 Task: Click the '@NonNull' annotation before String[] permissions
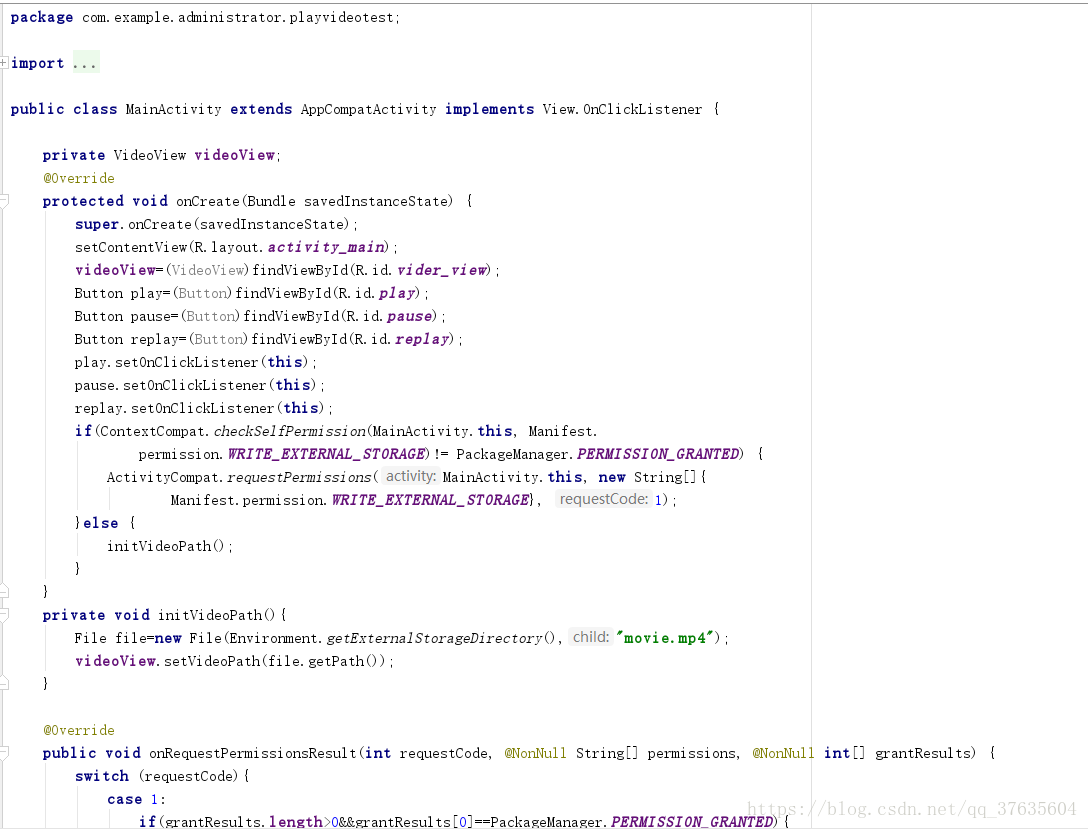(535, 753)
